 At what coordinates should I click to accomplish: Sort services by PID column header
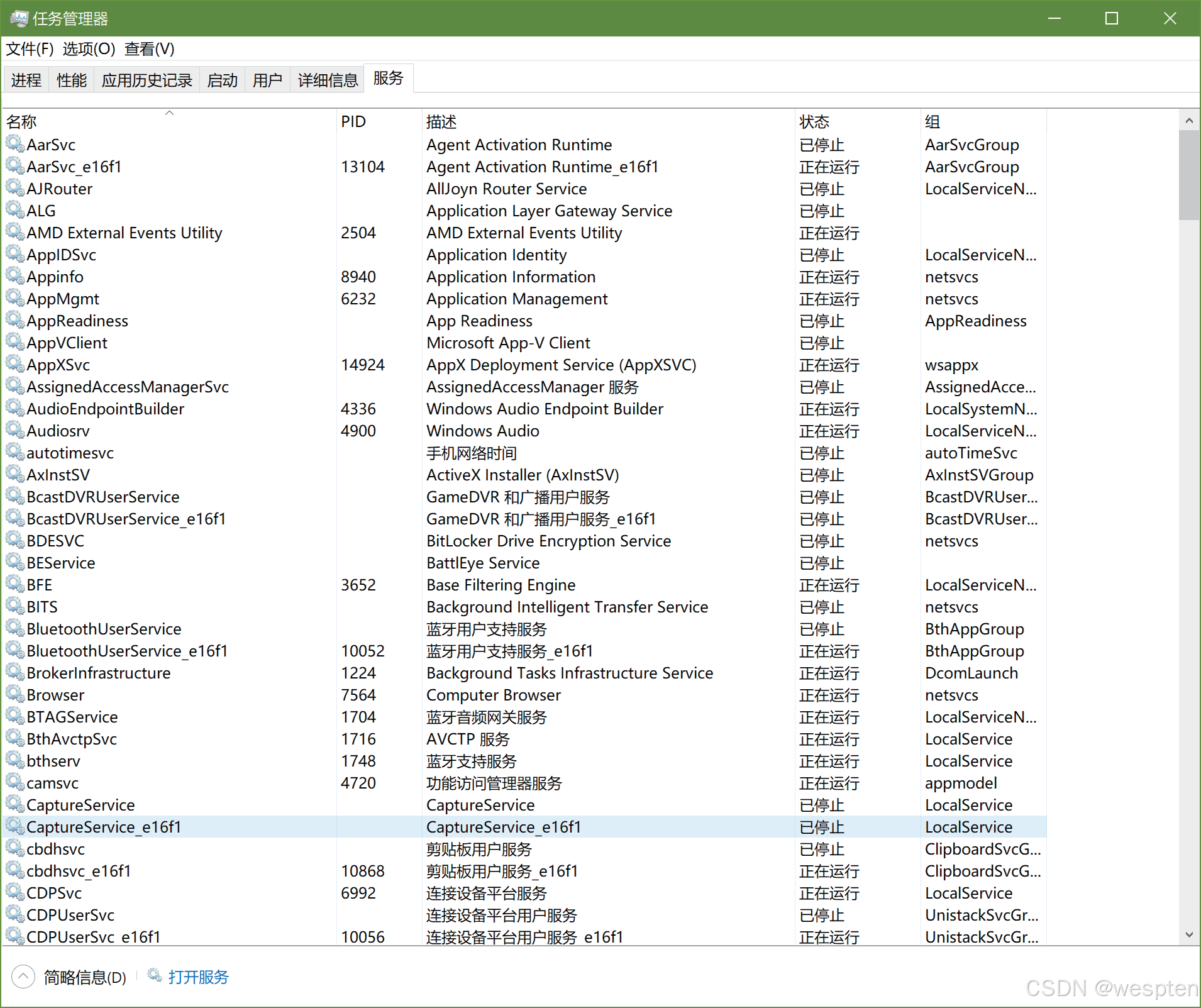379,121
